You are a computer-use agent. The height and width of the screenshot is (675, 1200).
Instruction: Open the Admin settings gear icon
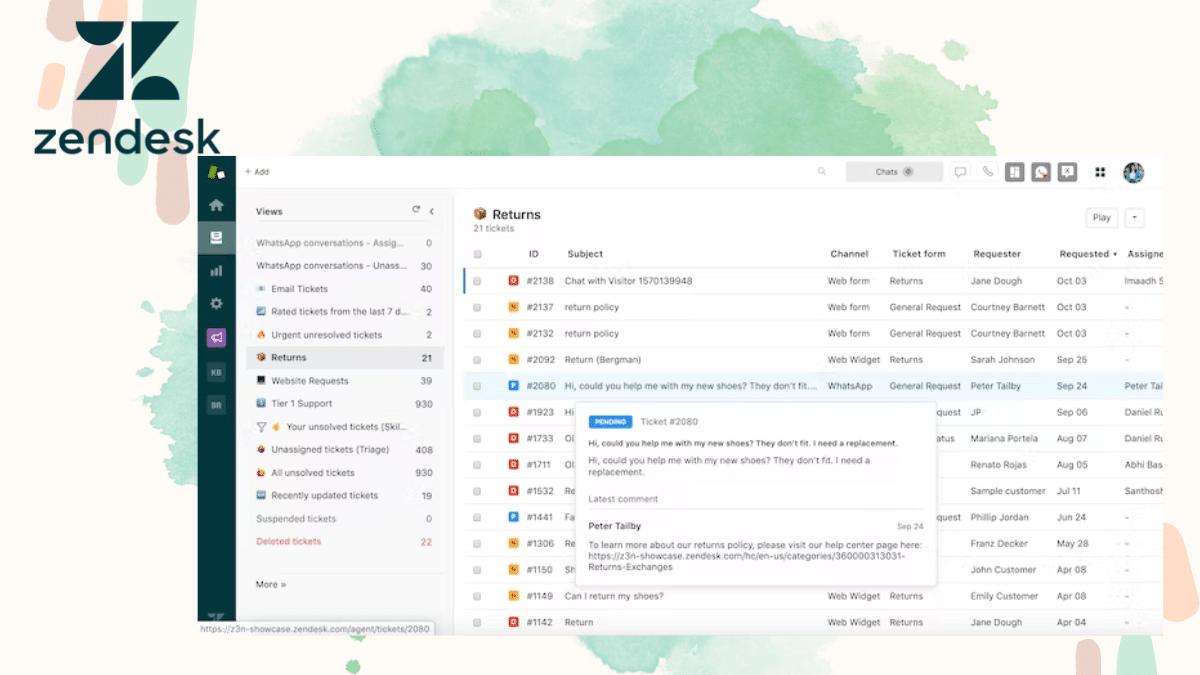(216, 303)
